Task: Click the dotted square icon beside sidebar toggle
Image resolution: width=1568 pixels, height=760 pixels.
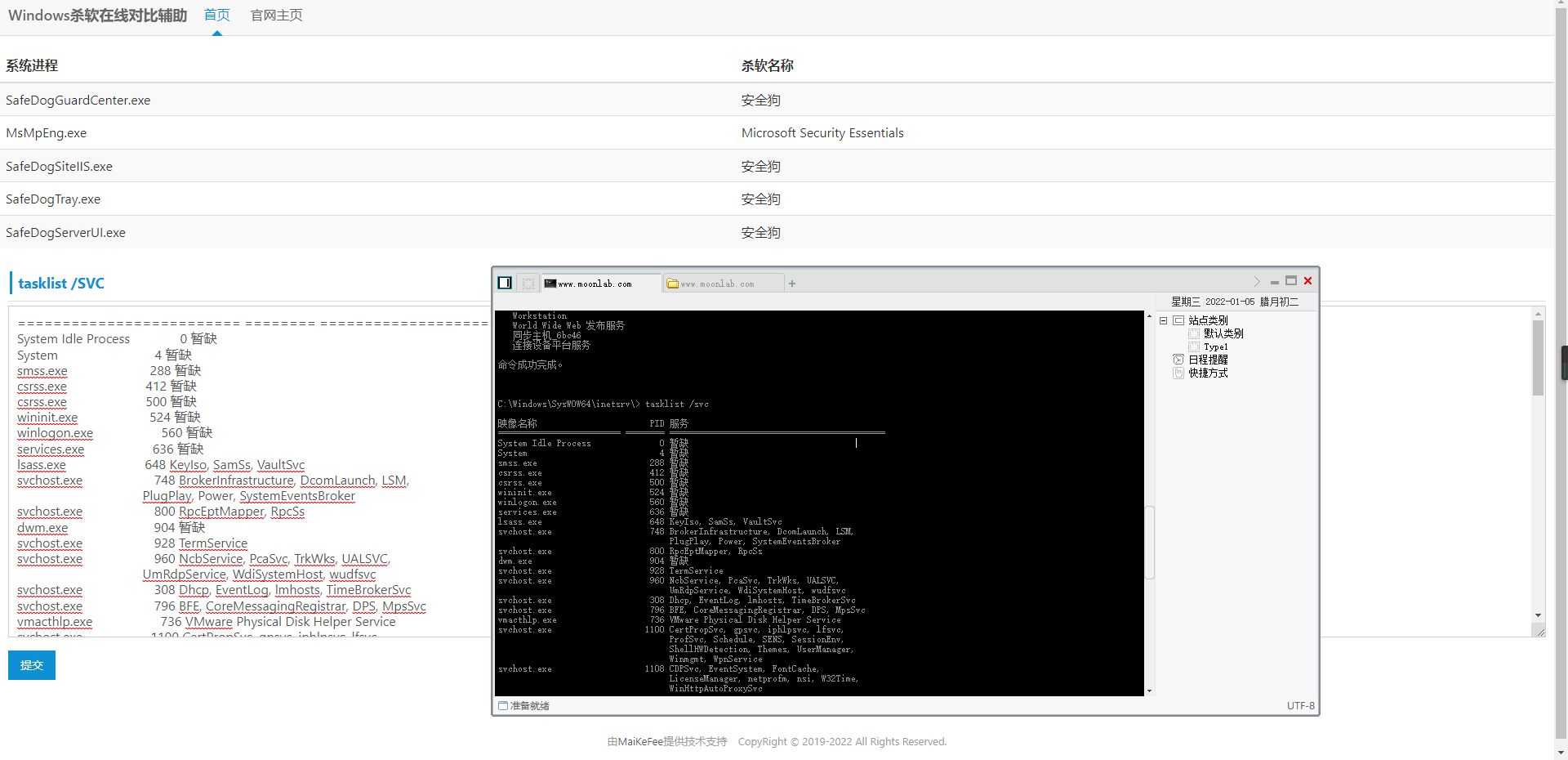Action: 528,284
